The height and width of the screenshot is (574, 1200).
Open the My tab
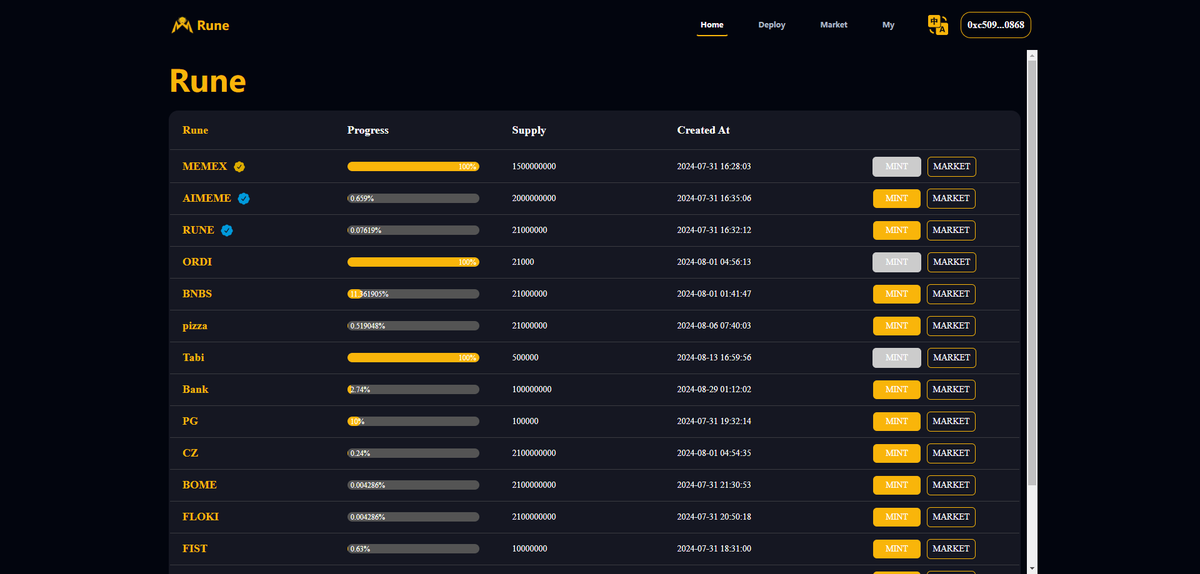tap(889, 25)
